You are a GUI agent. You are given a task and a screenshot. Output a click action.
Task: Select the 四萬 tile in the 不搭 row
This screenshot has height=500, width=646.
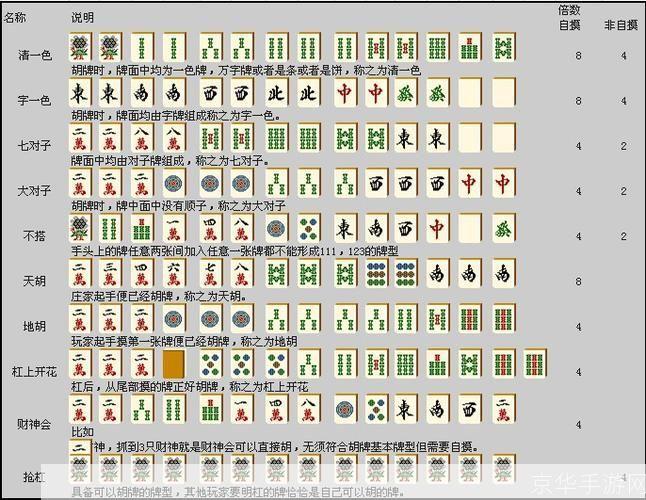(x=210, y=228)
